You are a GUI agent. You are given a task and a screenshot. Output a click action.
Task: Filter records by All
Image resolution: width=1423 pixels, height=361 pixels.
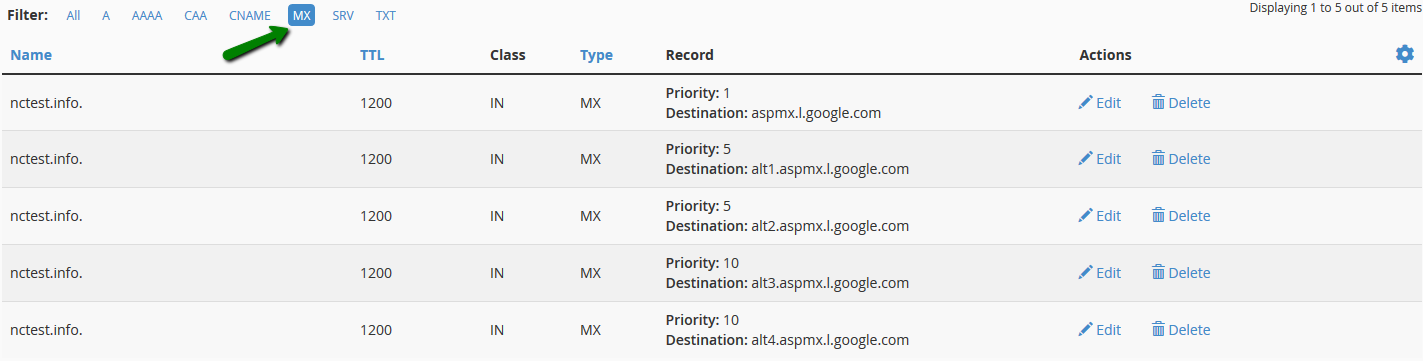(x=74, y=16)
